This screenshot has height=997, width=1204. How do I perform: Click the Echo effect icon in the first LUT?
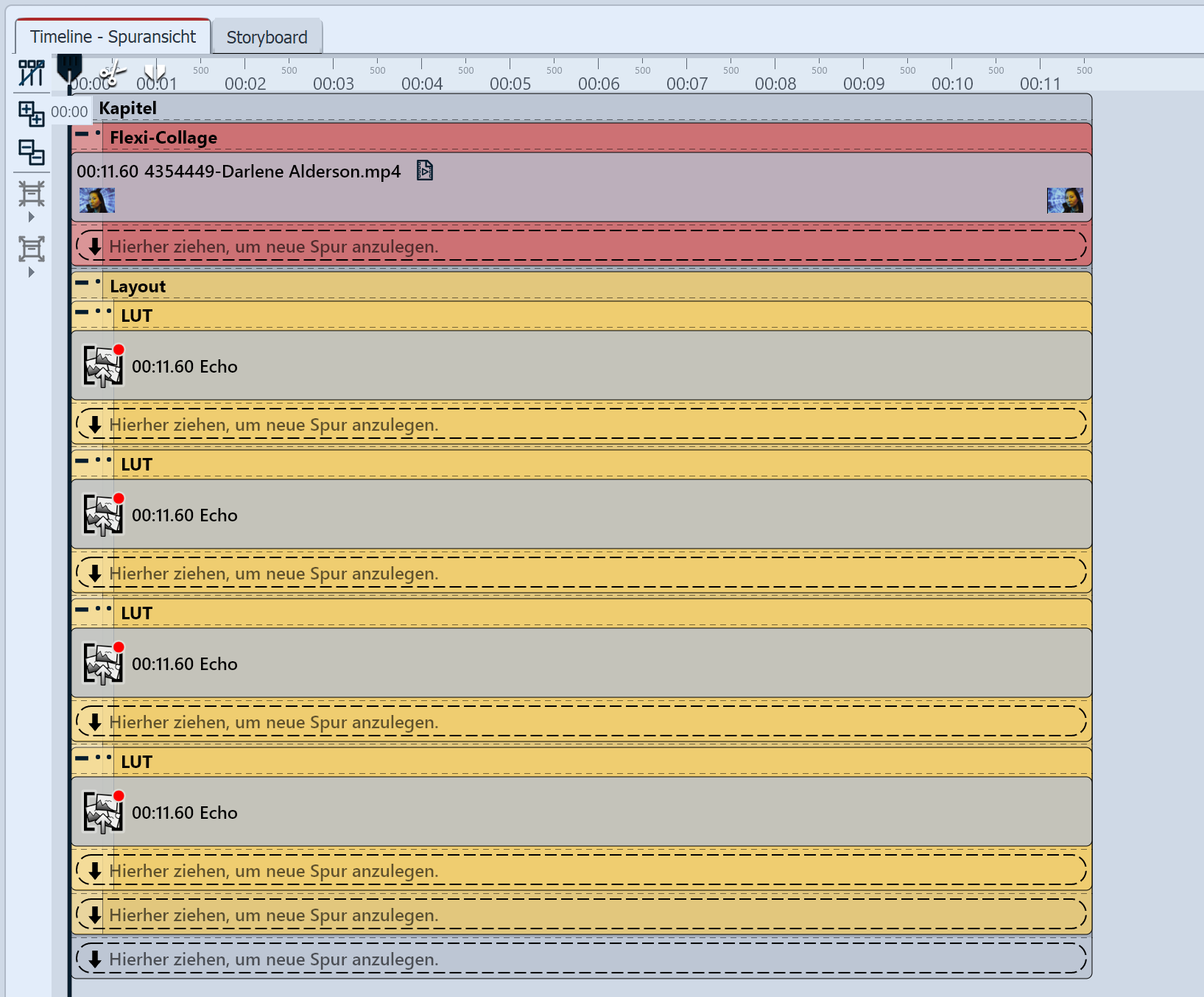(103, 366)
